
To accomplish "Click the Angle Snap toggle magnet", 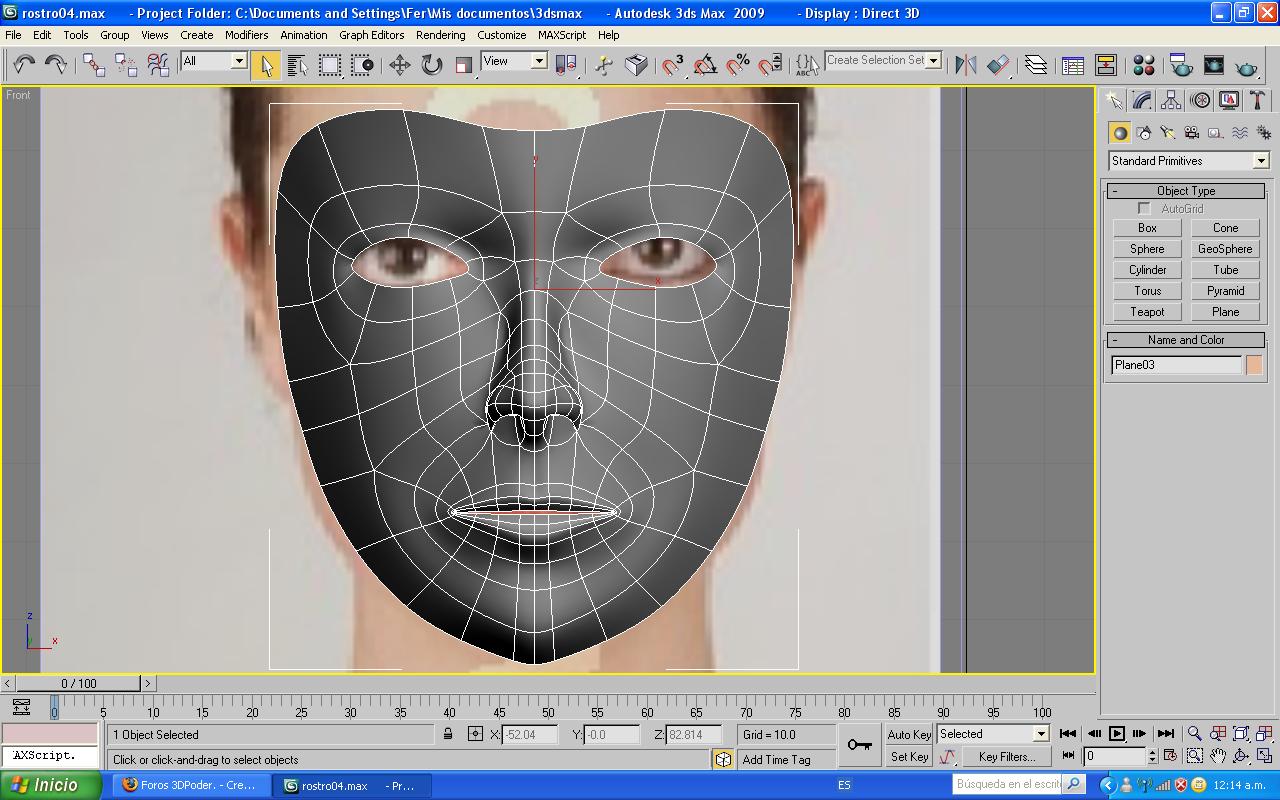I will (x=706, y=65).
